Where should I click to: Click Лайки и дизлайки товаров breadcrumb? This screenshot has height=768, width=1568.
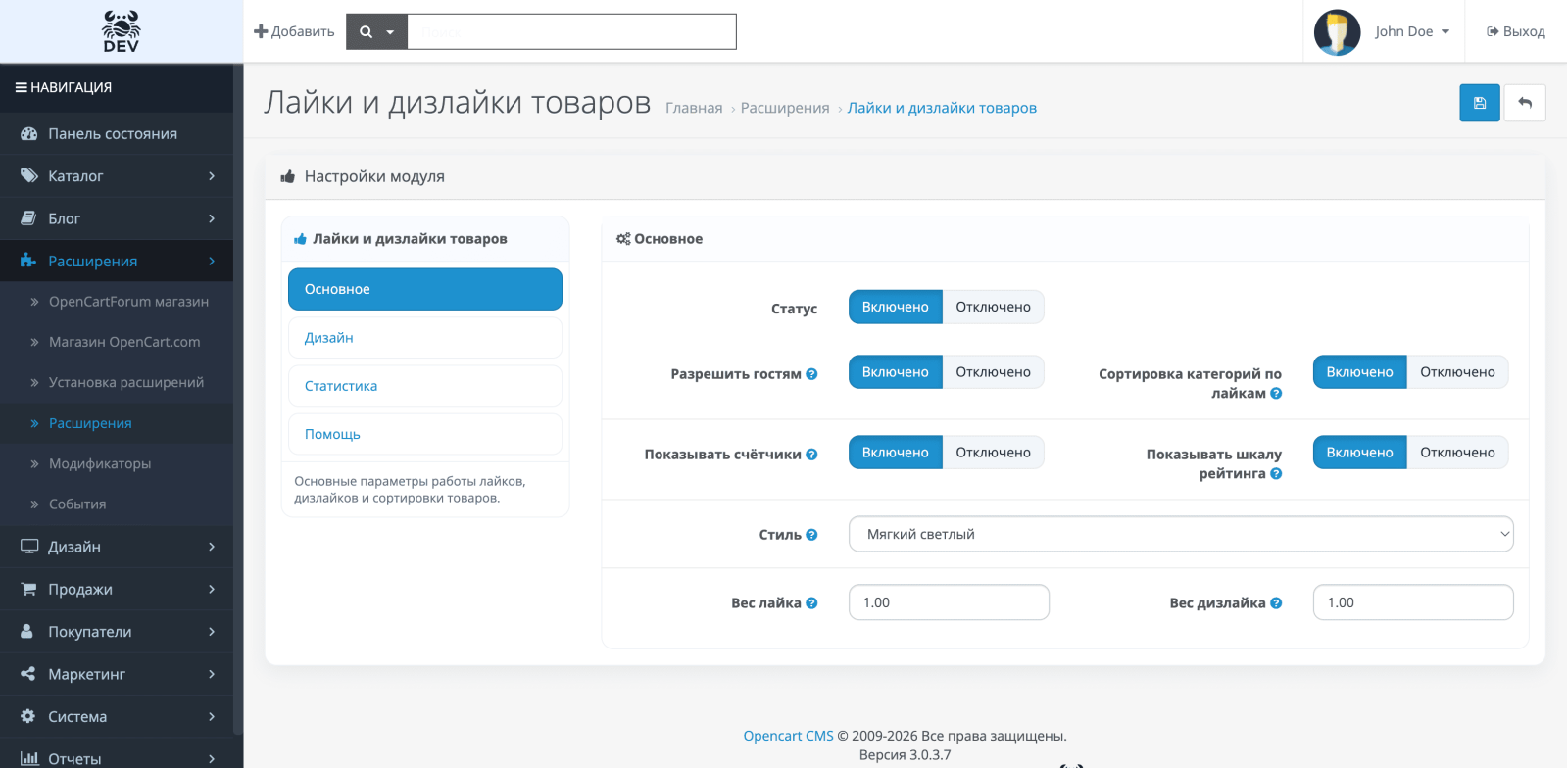(942, 108)
